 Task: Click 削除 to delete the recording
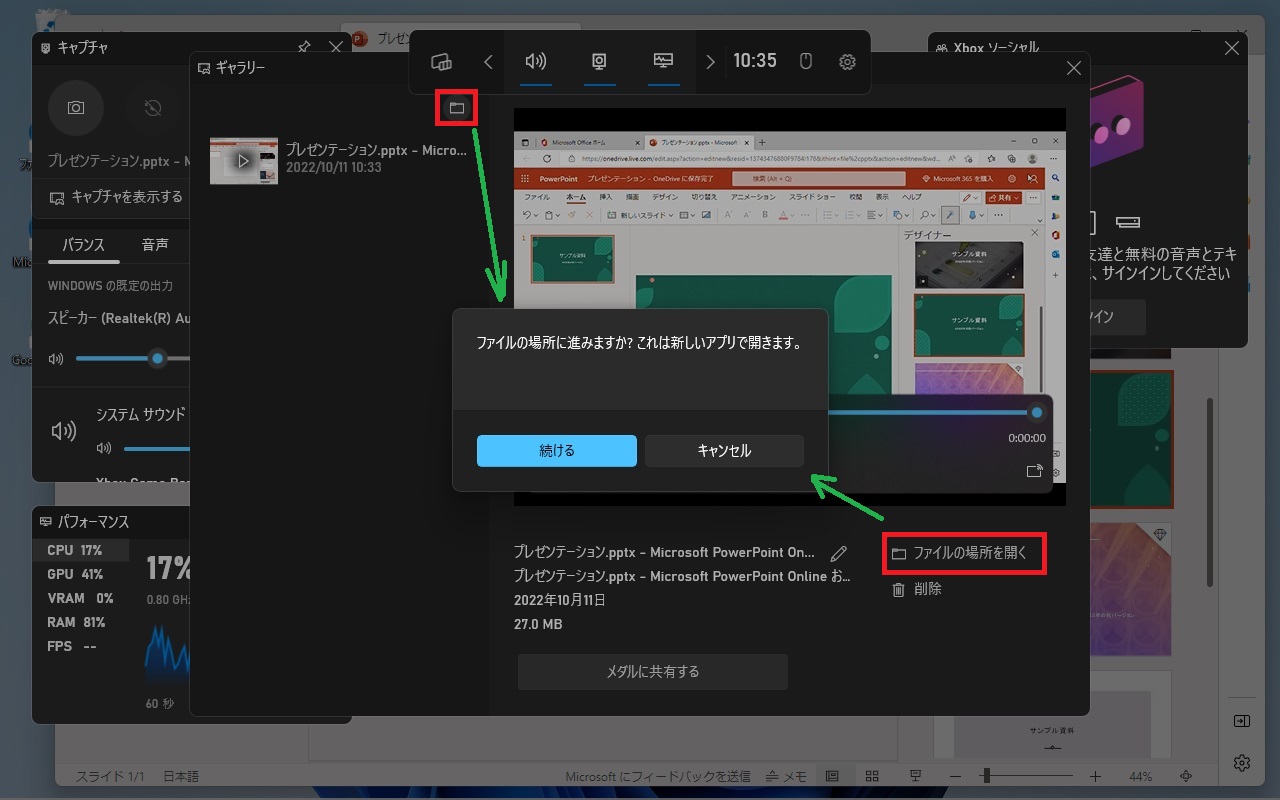click(x=917, y=589)
